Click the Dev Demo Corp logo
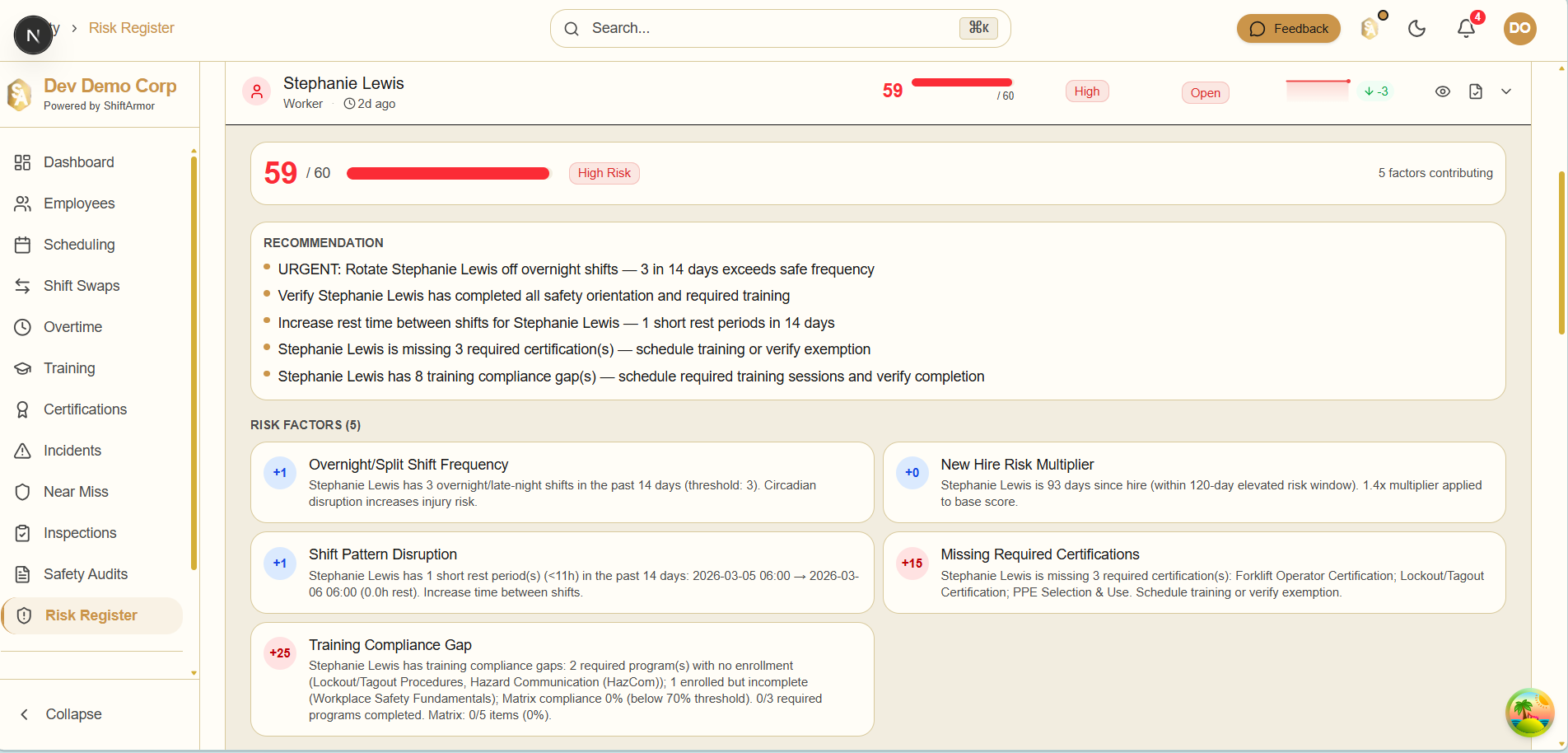Screen dimensions: 1568x753 (20, 94)
